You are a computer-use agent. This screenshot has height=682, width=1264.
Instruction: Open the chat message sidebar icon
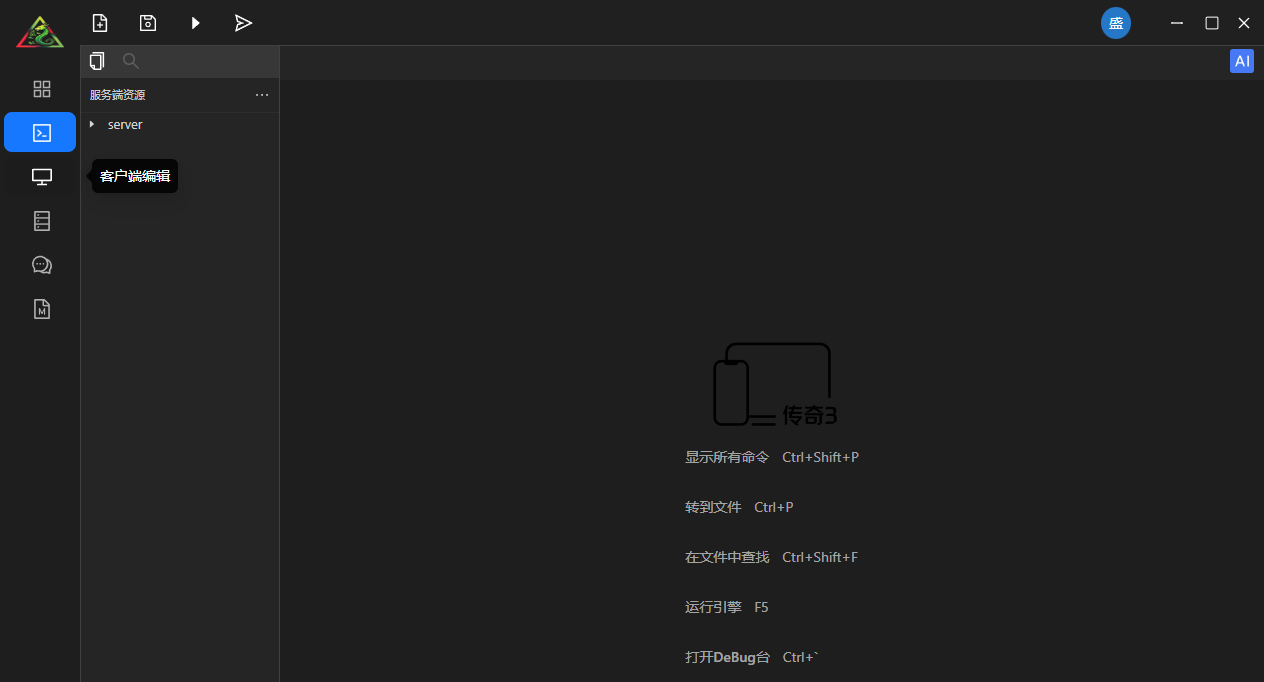pyautogui.click(x=40, y=264)
